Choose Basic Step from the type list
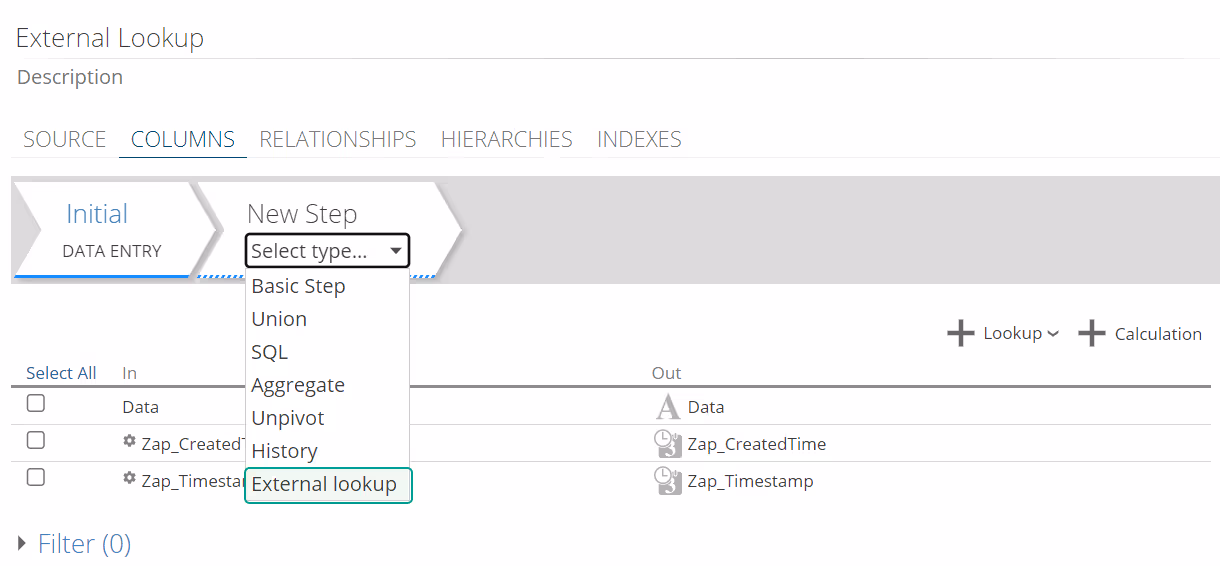The width and height of the screenshot is (1220, 566). point(327,286)
